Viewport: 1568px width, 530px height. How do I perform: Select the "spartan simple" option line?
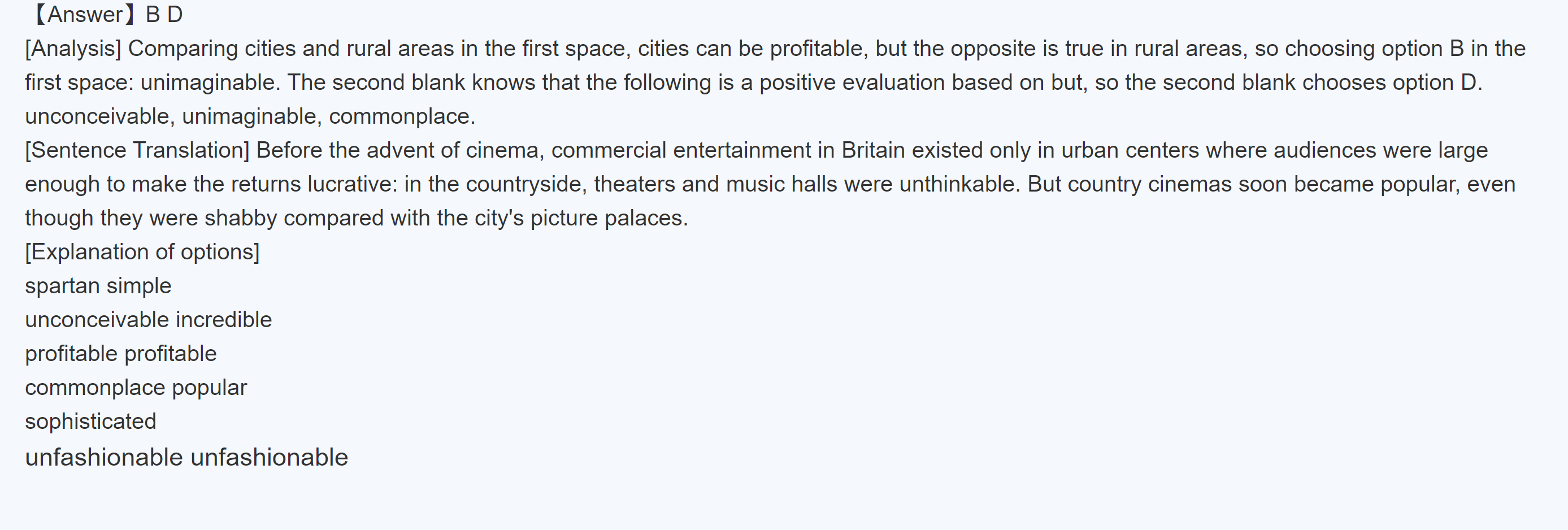pos(98,286)
